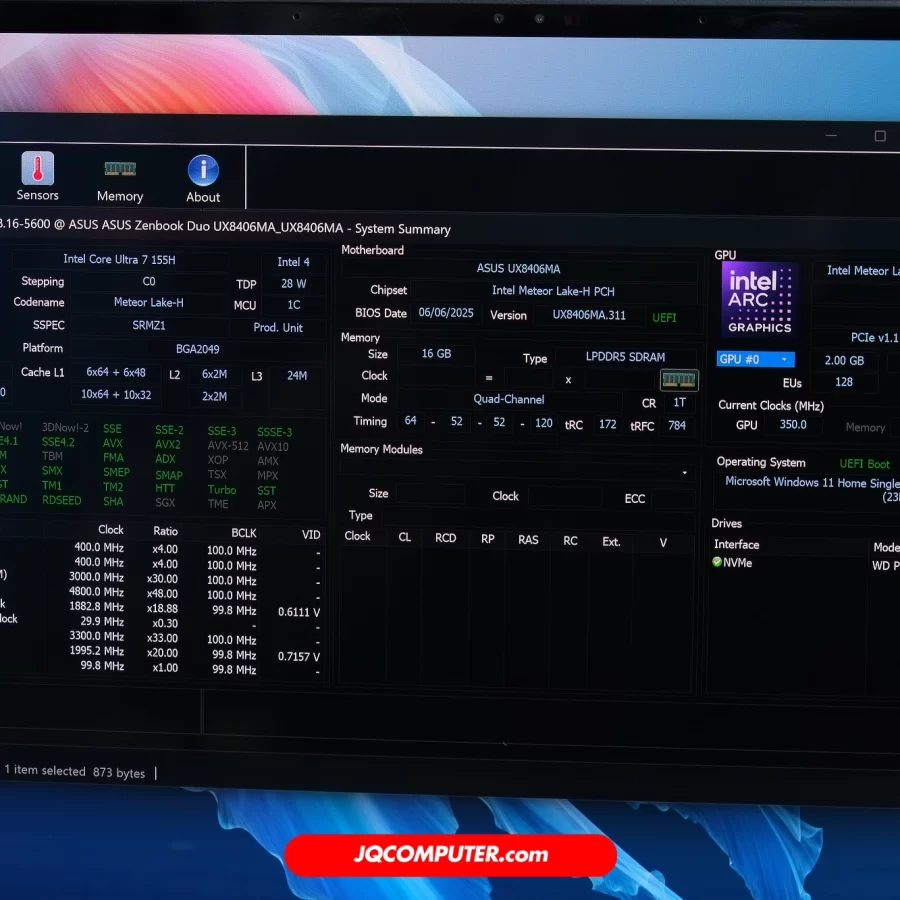Click the Memory chip toolbar icon

120,169
